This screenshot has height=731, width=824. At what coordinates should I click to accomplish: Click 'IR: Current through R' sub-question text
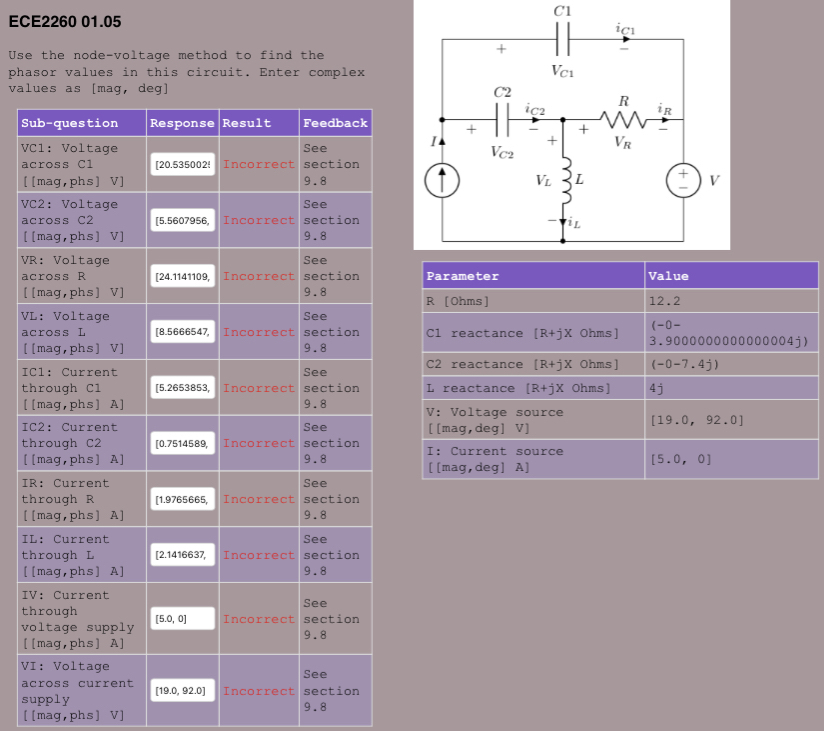click(x=72, y=499)
